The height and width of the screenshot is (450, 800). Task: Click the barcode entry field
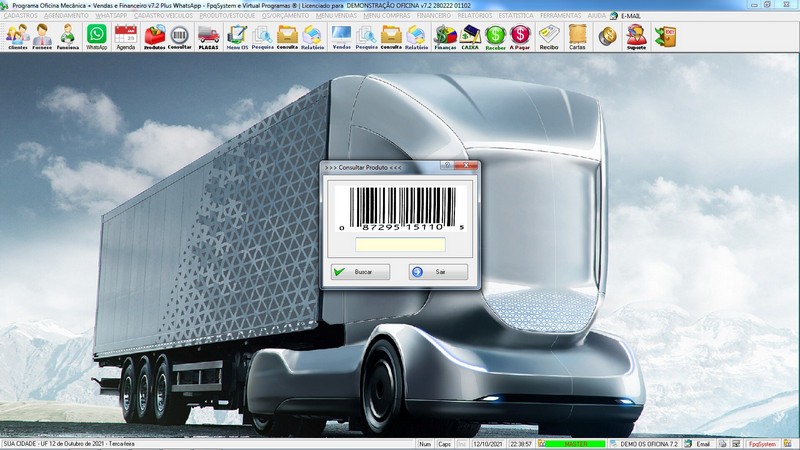pos(400,245)
